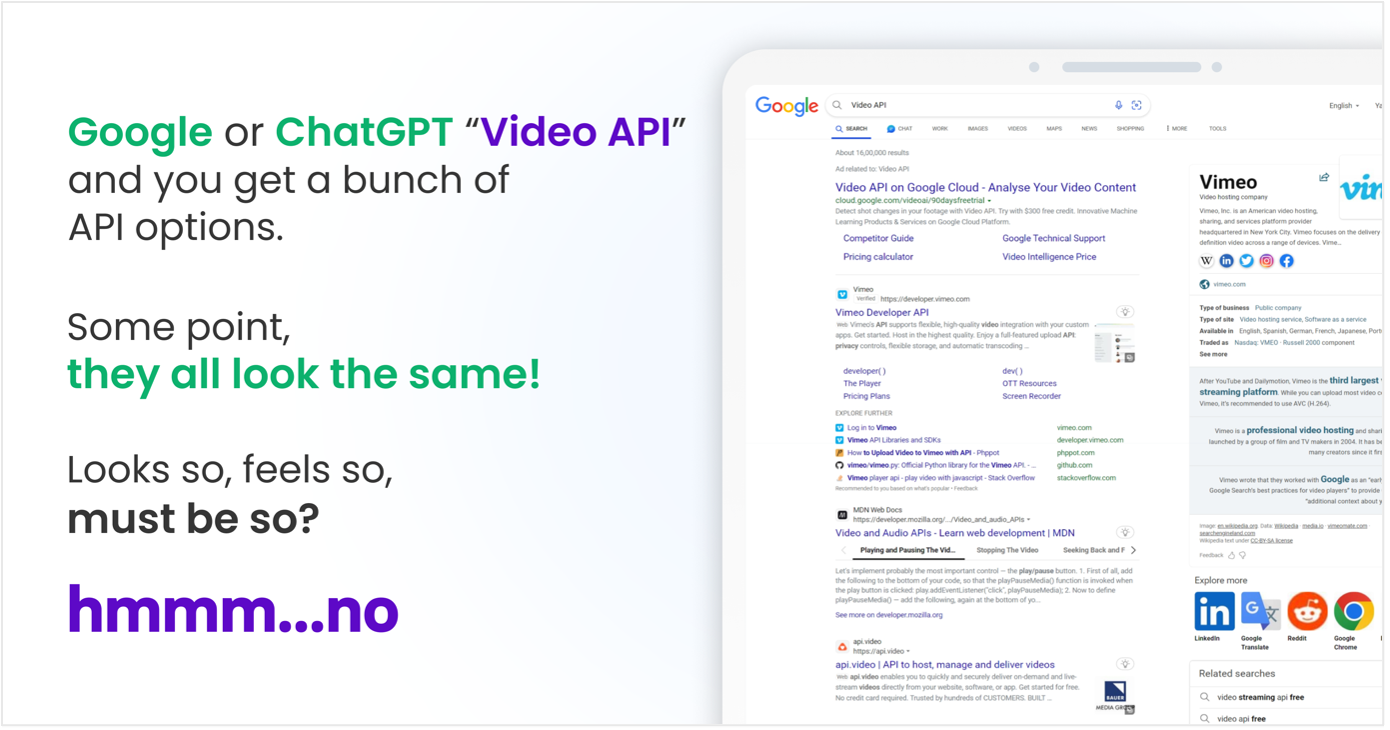
Task: Activate the voice search microphone icon
Action: (x=1118, y=105)
